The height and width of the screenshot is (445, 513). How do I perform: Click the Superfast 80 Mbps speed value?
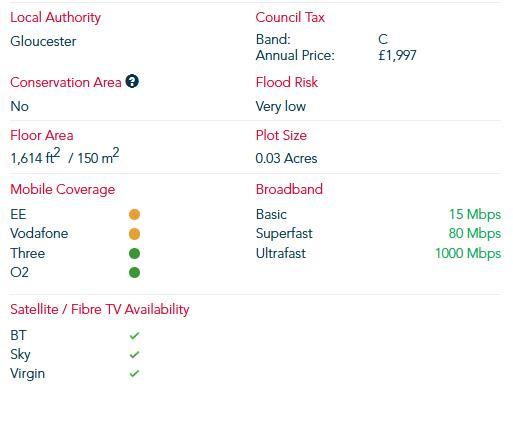click(x=475, y=234)
